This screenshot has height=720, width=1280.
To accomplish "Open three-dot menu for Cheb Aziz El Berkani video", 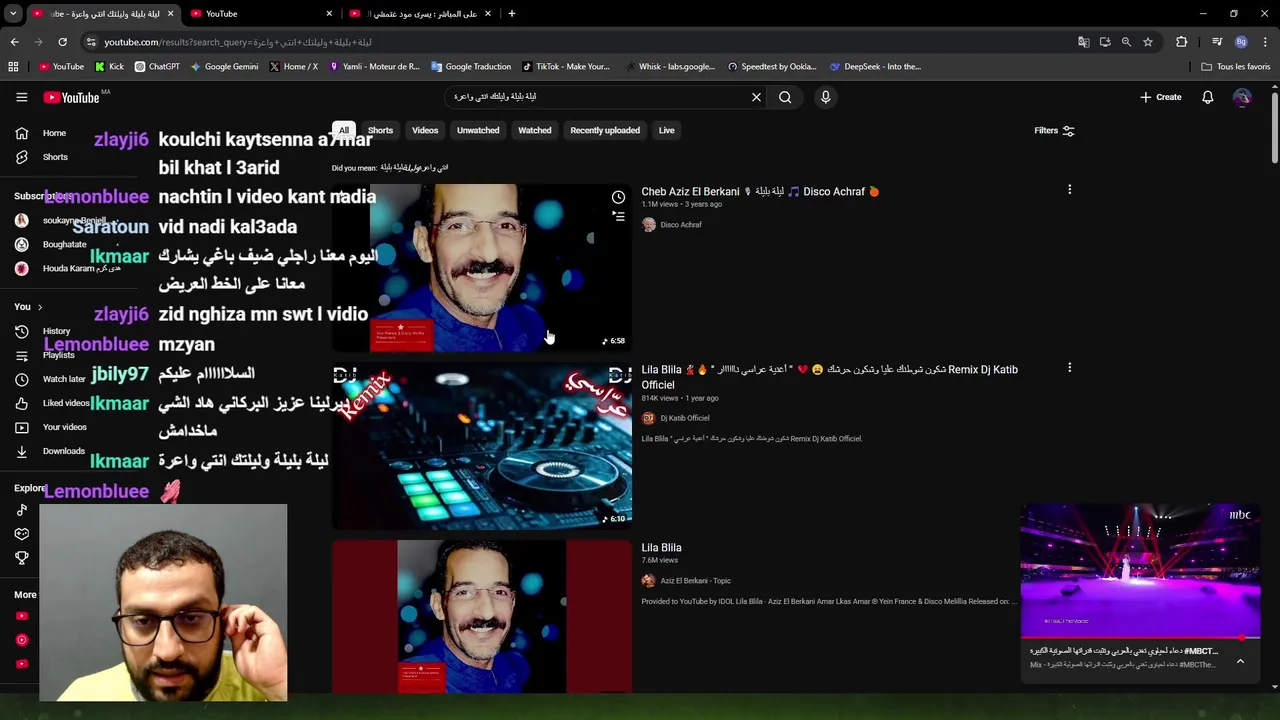I will 1069,190.
